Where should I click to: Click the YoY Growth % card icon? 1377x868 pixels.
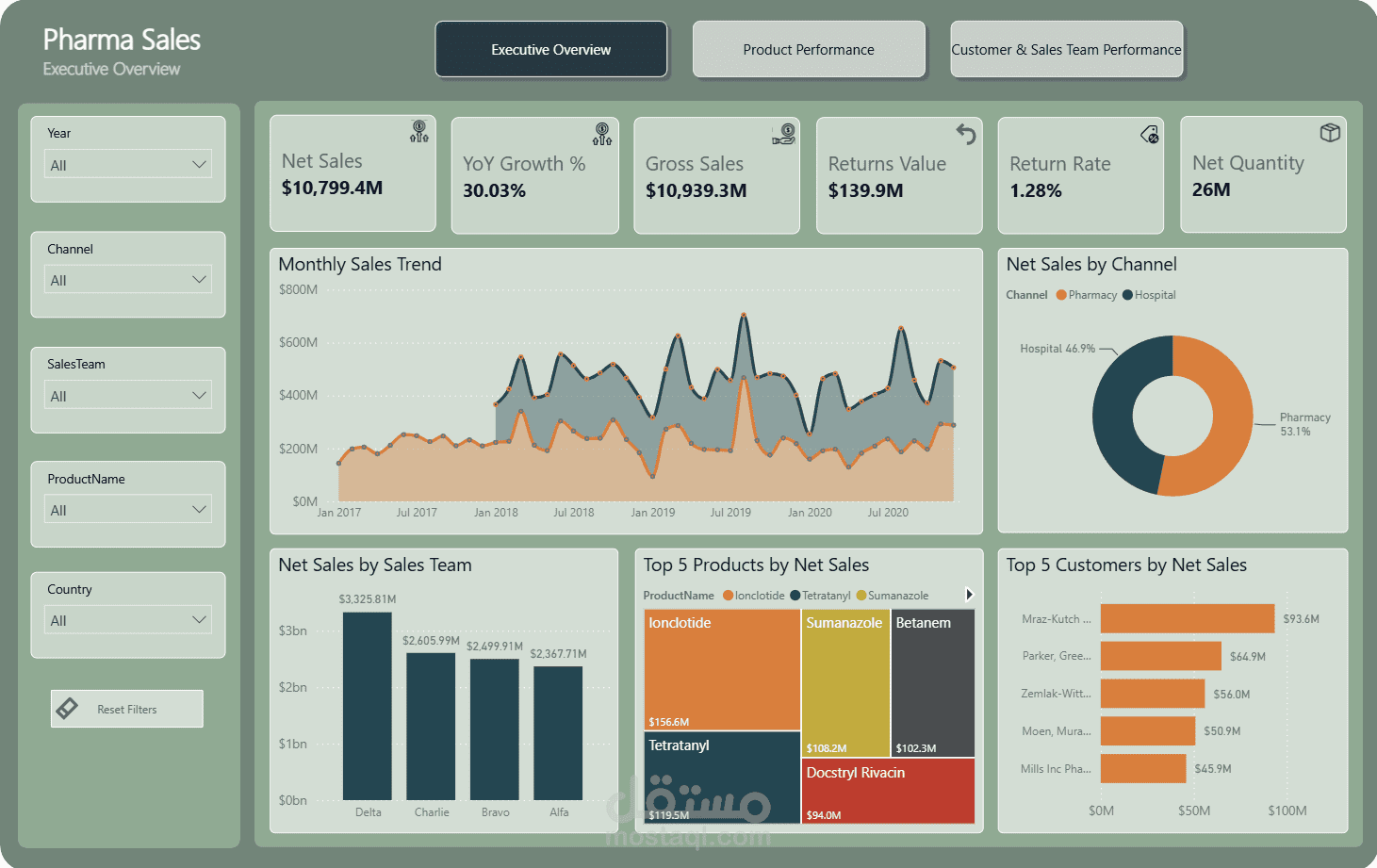click(x=602, y=134)
